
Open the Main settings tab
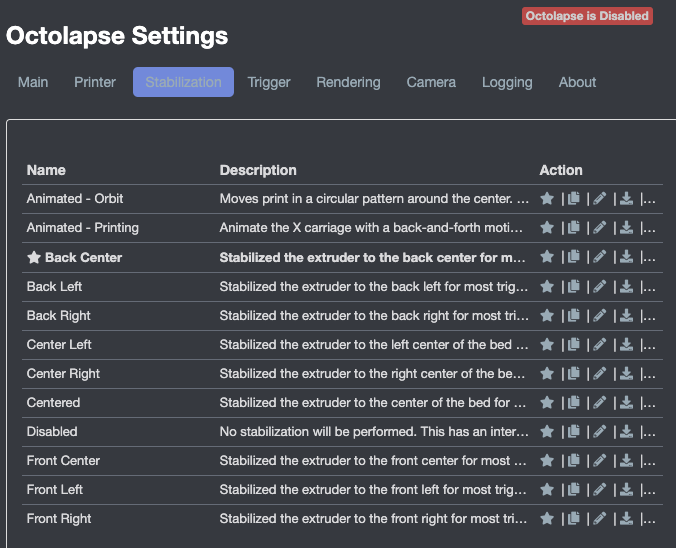33,82
